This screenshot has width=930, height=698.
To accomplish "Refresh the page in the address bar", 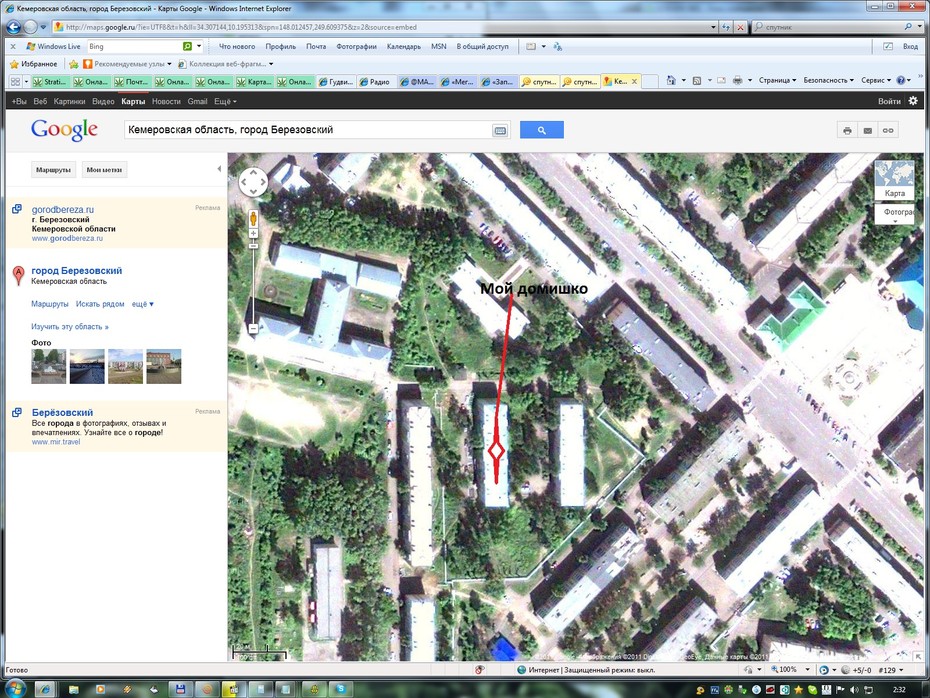I will pyautogui.click(x=727, y=27).
